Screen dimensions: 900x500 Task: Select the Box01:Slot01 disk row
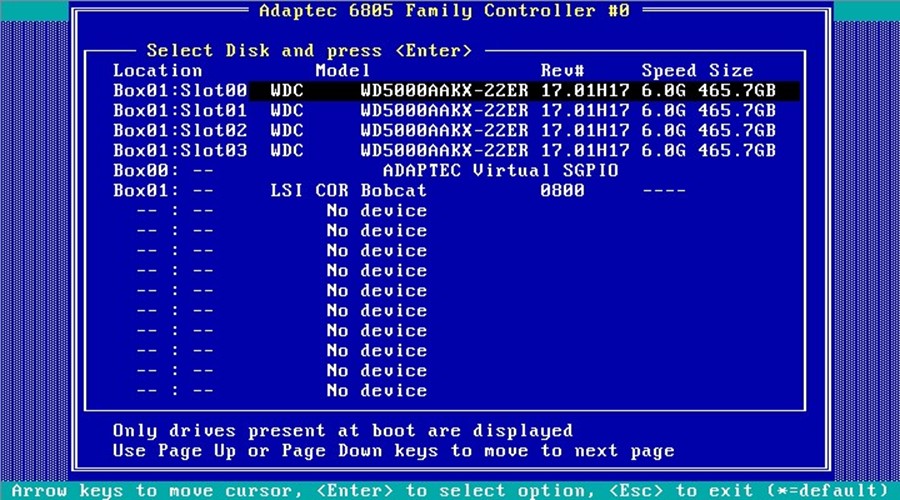coord(444,111)
